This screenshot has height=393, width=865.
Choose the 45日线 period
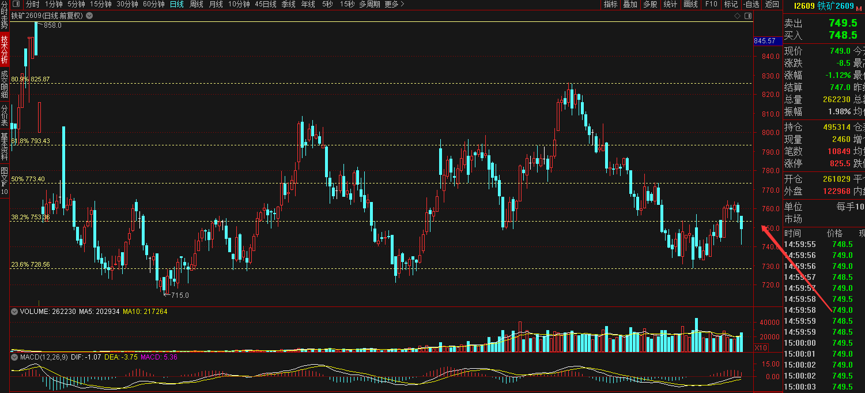(266, 4)
